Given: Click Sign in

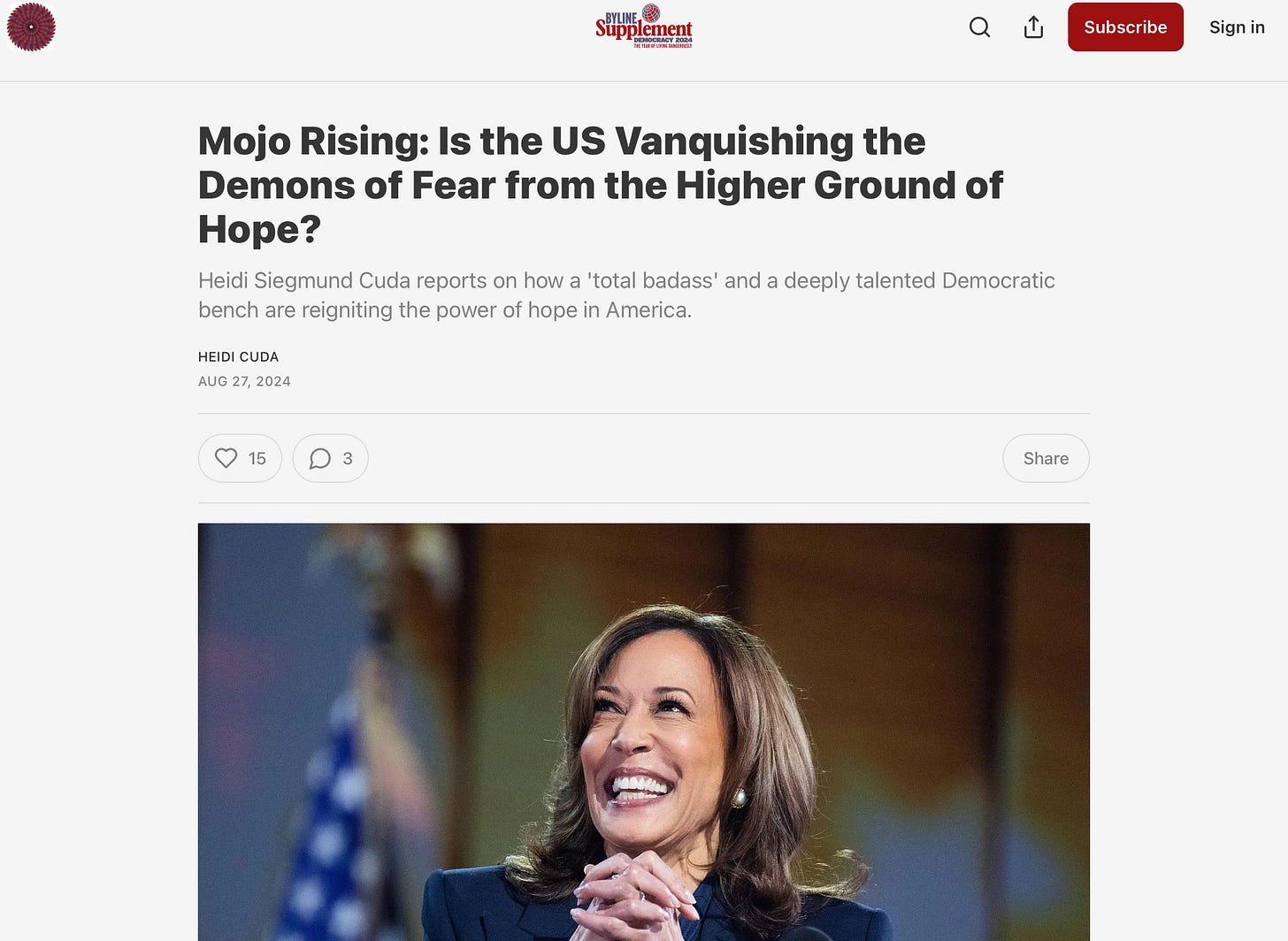Looking at the screenshot, I should coord(1237,27).
